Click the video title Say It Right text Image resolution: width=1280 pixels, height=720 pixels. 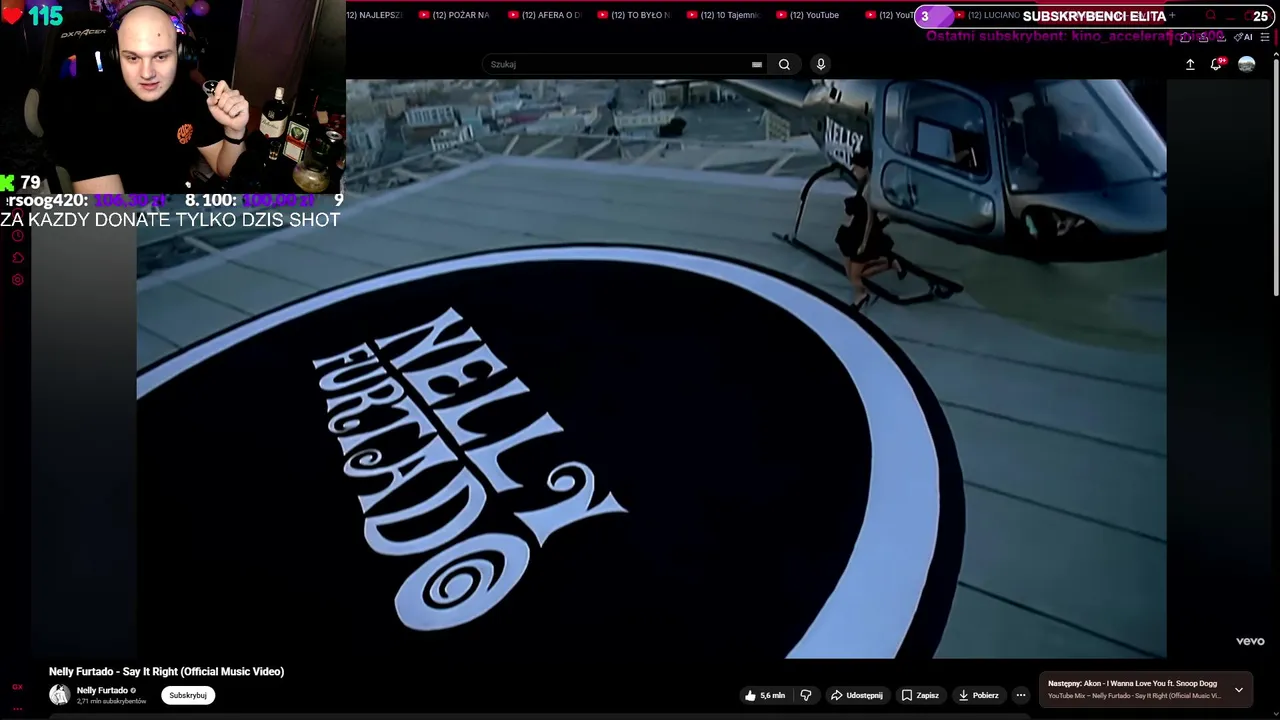pos(167,671)
